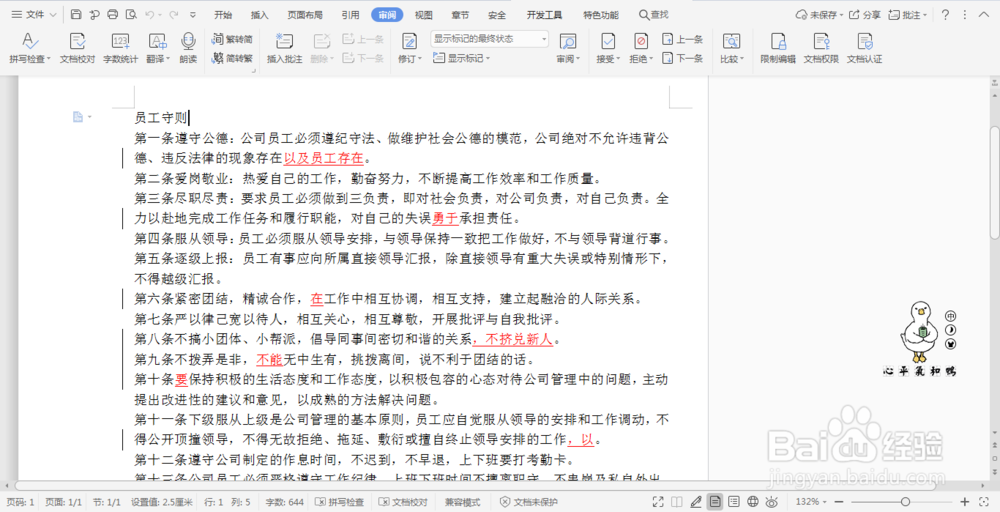Click the zoom in plus button
The image size is (1000, 512).
coord(965,502)
